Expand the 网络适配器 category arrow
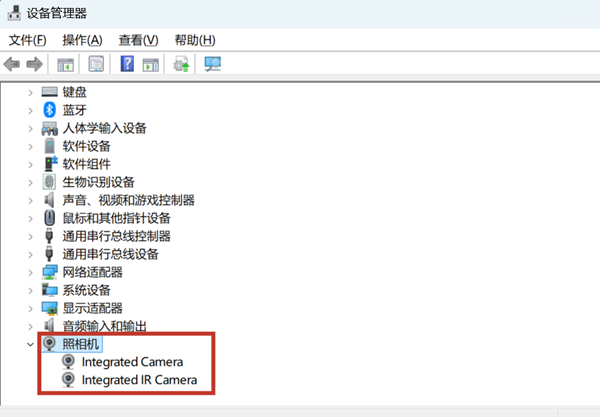Viewport: 600px width, 417px height. coord(30,272)
